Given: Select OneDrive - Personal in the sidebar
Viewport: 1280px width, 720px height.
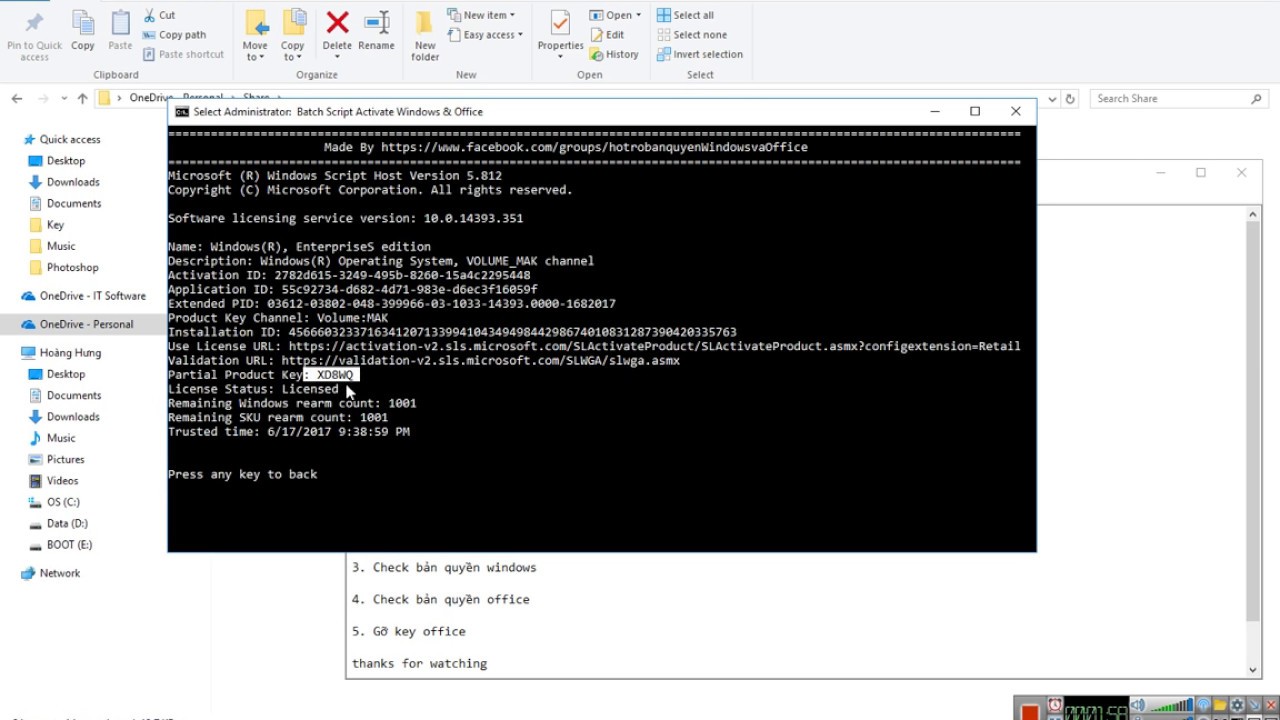Looking at the screenshot, I should coord(82,324).
